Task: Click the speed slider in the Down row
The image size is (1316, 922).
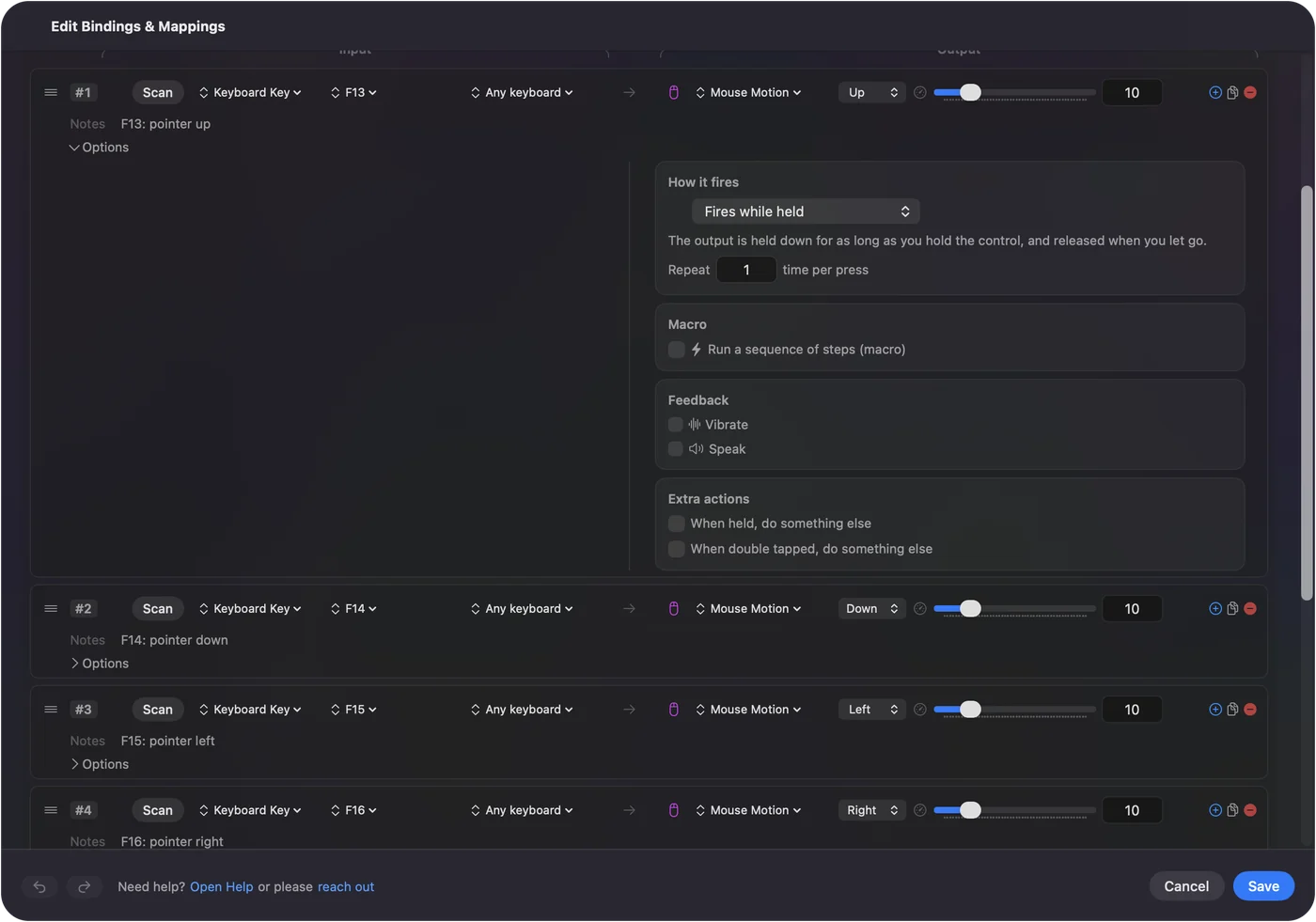Action: (1014, 608)
